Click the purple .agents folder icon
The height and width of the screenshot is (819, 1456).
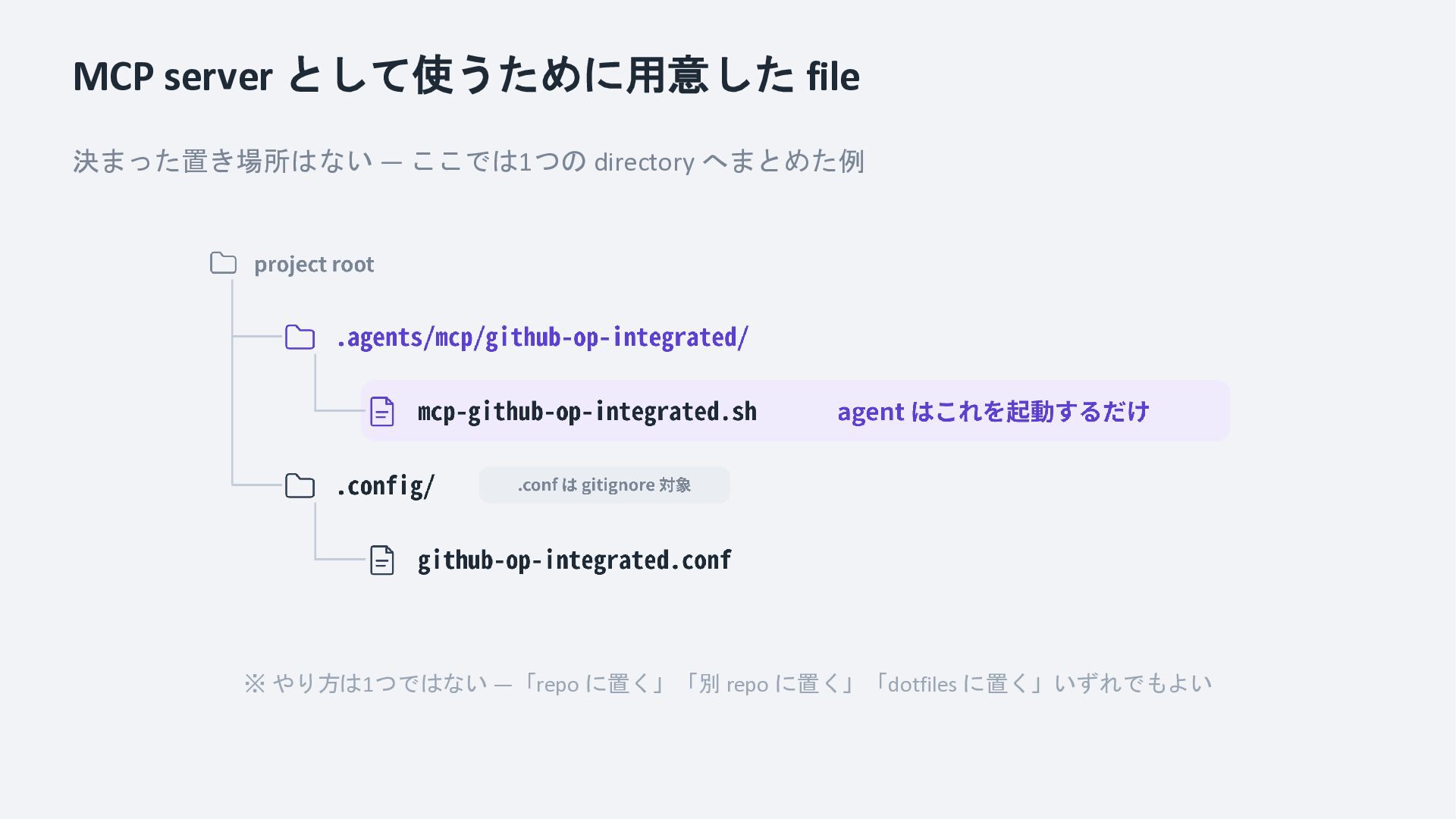pos(300,337)
